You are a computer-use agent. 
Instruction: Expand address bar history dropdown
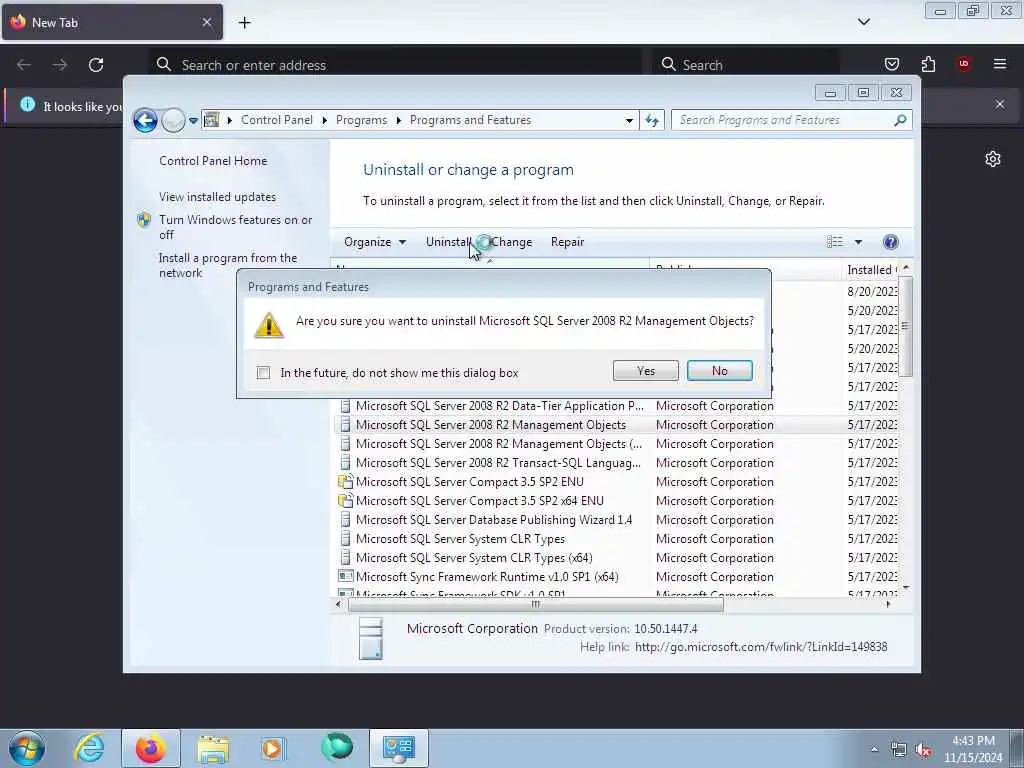(628, 121)
